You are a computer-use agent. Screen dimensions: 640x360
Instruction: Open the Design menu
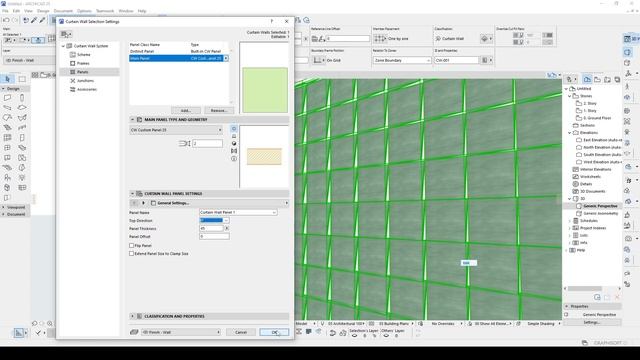[43, 11]
